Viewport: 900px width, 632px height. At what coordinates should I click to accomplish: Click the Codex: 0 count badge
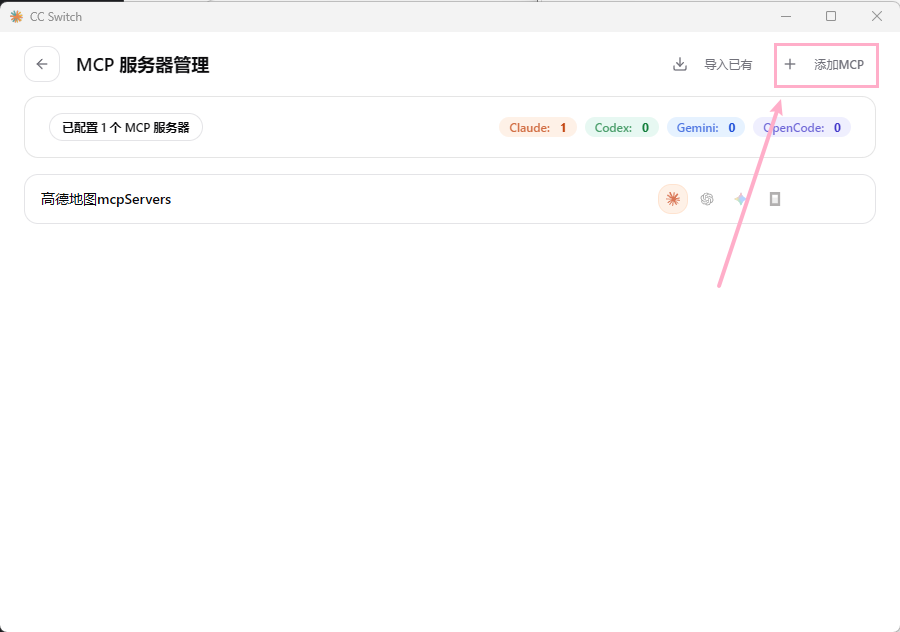tap(621, 128)
